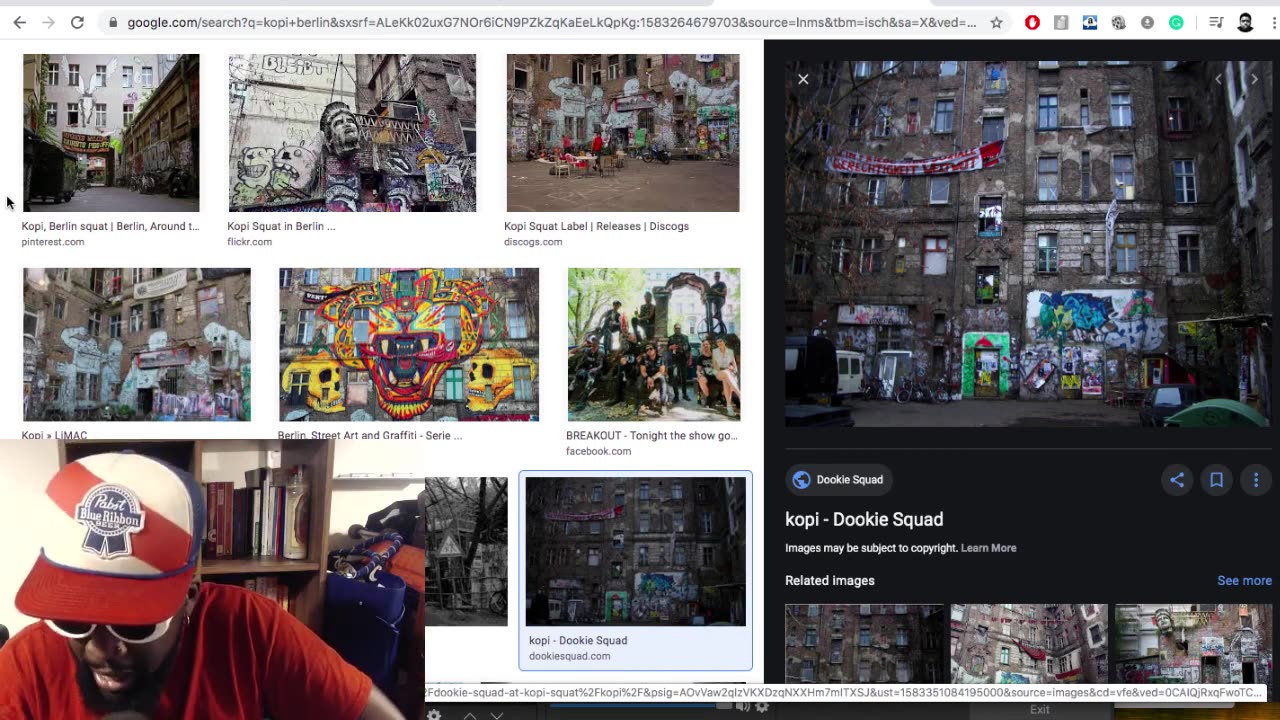Click the 'Related images' heading

830,580
